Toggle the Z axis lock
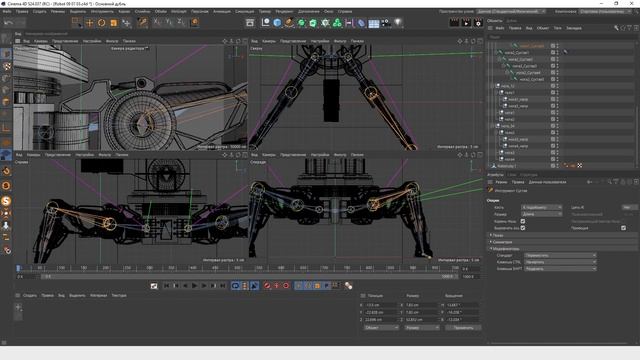640x360 pixels. click(x=181, y=23)
